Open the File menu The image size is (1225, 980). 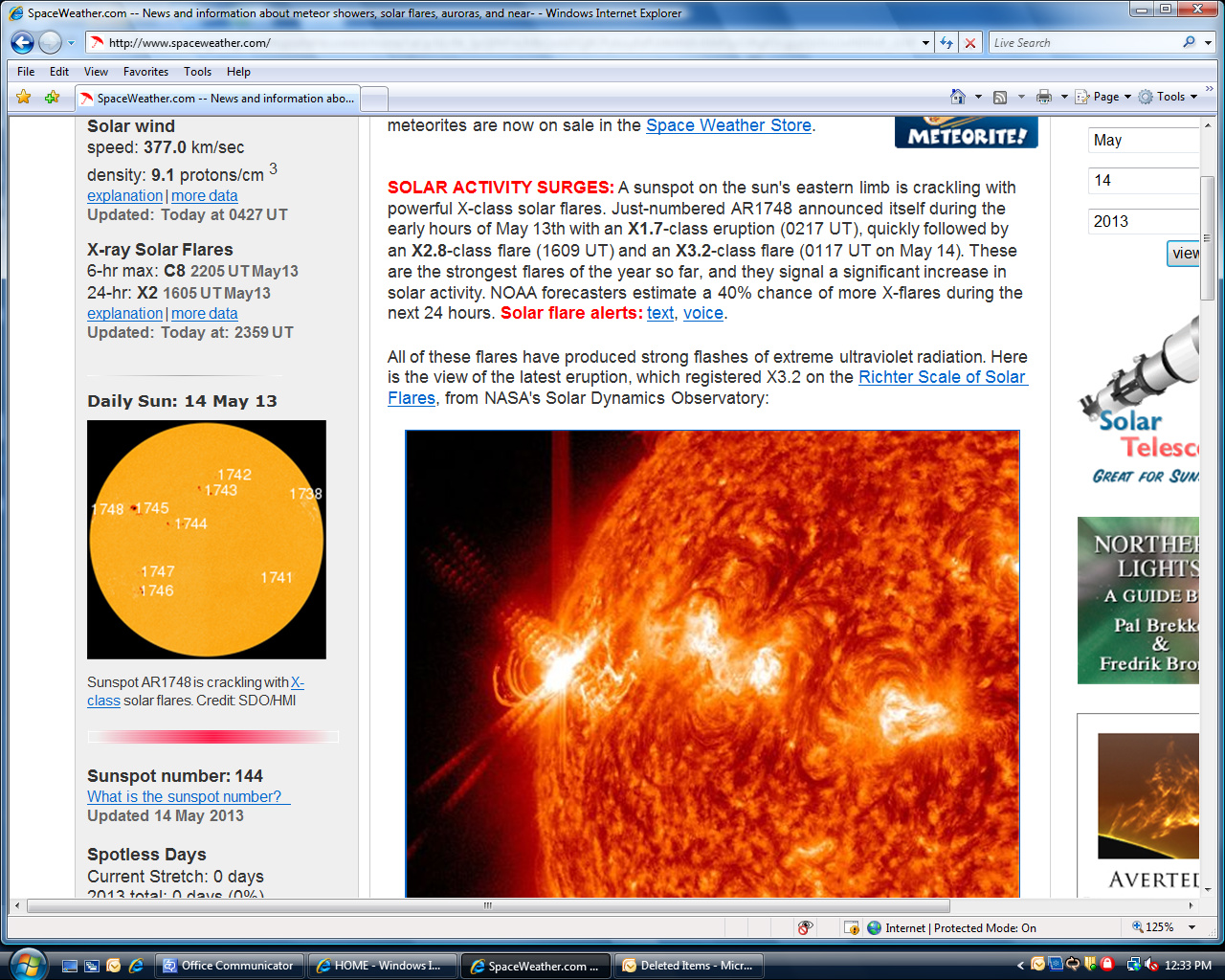(x=26, y=72)
